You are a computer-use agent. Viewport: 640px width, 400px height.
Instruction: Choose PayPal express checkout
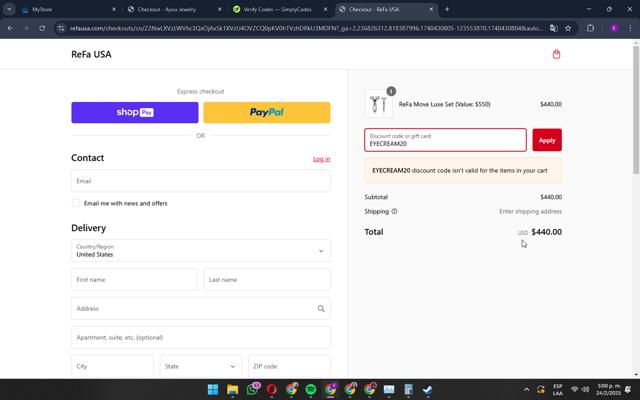(x=267, y=112)
